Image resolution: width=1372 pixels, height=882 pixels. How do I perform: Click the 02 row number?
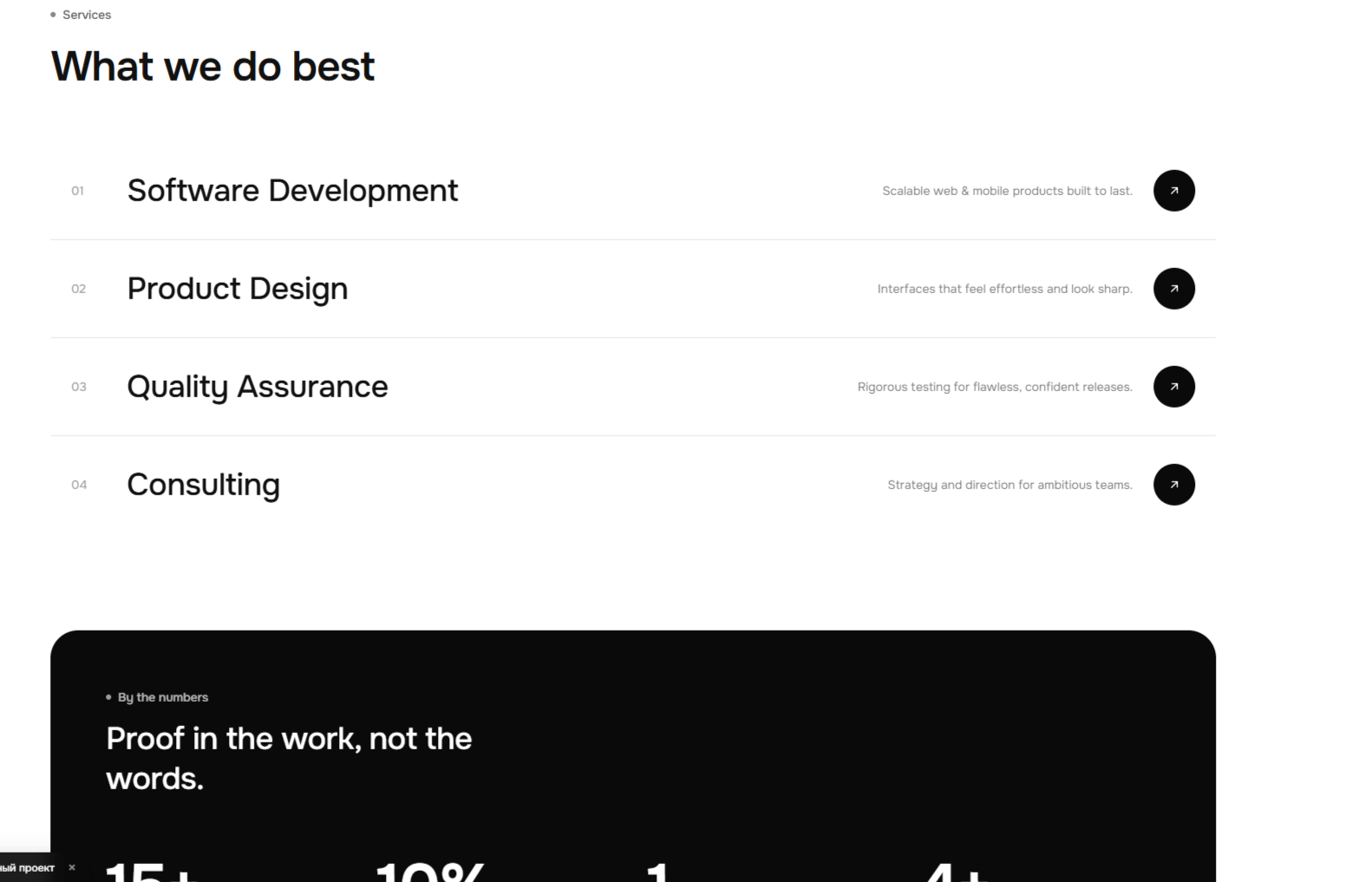coord(78,289)
